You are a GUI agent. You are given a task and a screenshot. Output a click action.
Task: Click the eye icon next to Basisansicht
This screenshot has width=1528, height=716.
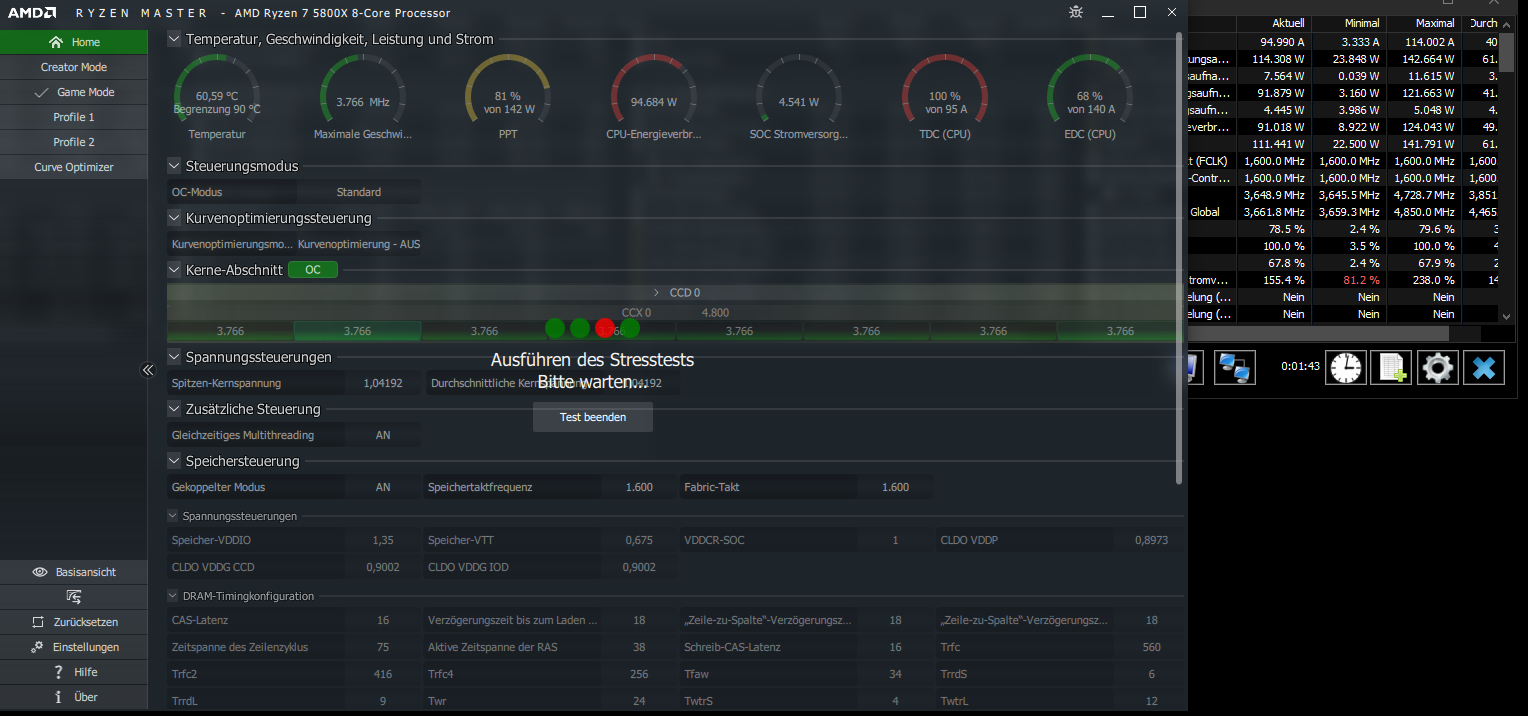(x=40, y=572)
